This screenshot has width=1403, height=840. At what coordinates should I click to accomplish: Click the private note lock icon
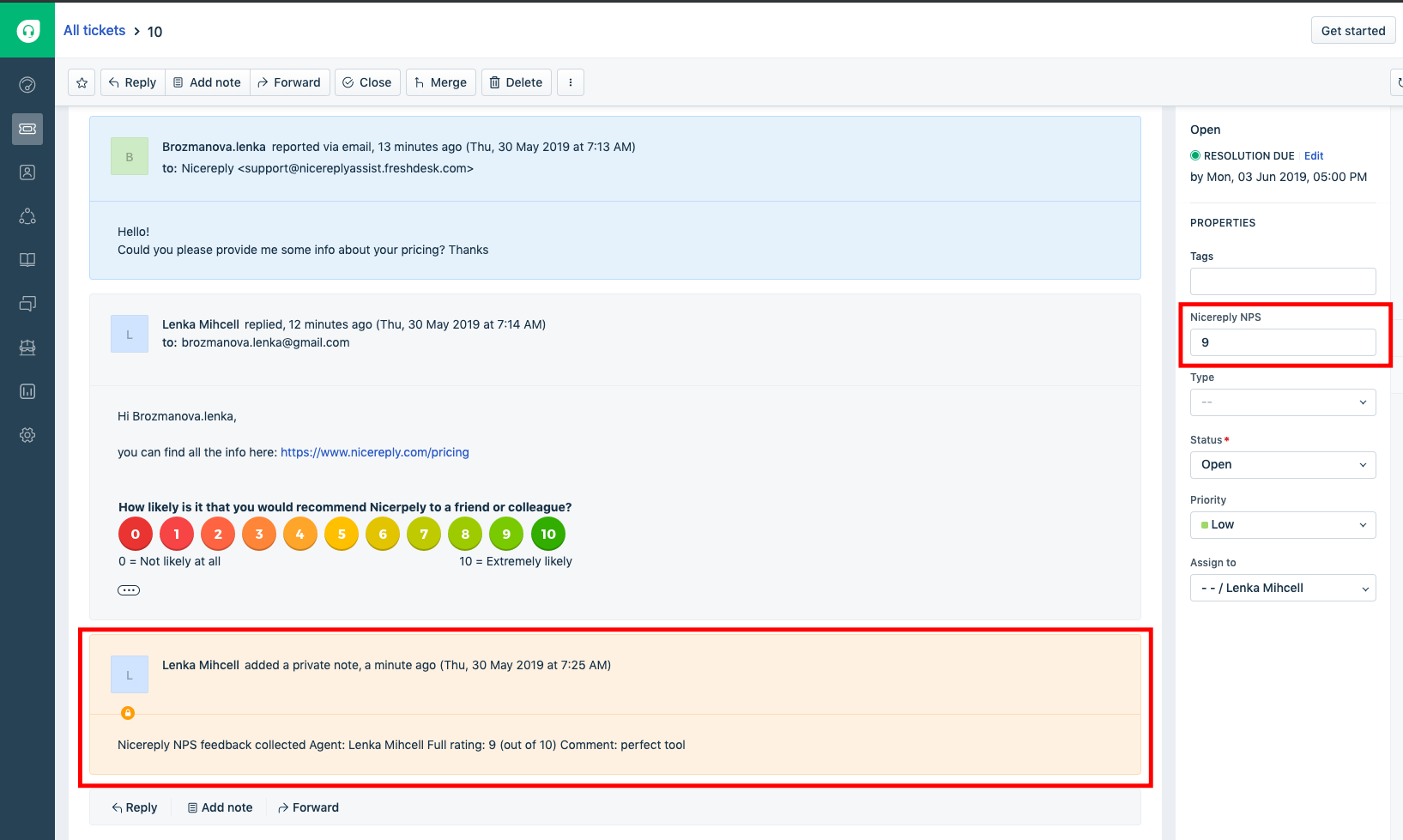click(x=128, y=713)
